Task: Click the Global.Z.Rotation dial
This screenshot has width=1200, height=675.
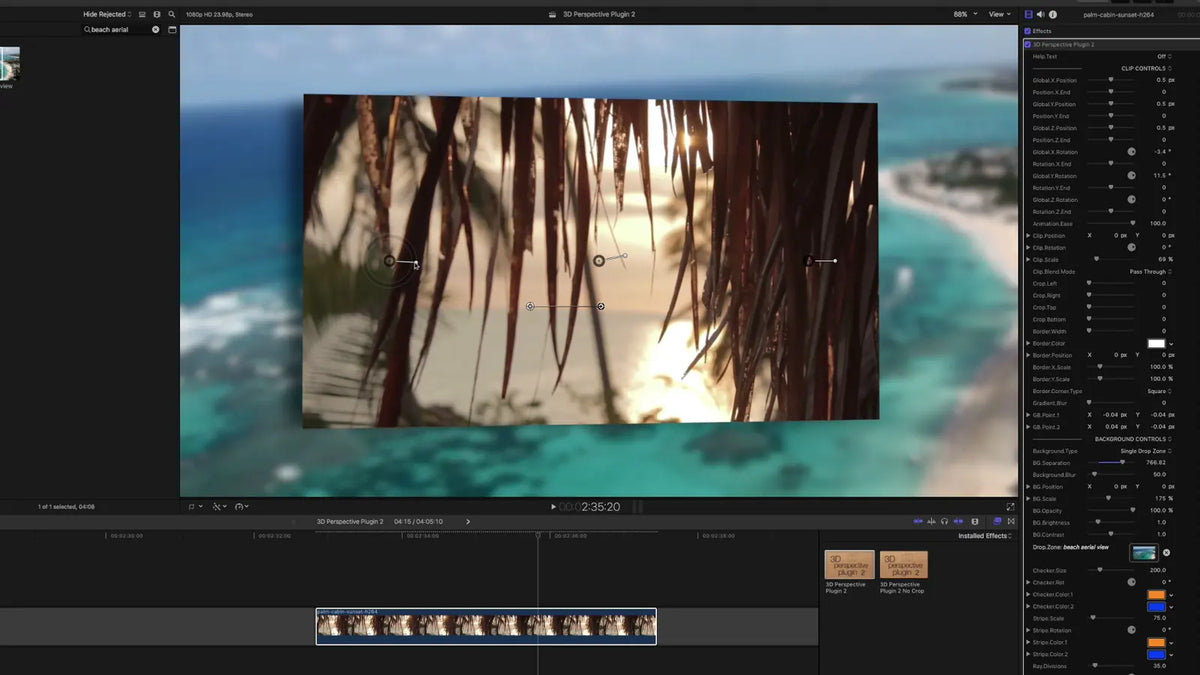Action: pos(1132,200)
